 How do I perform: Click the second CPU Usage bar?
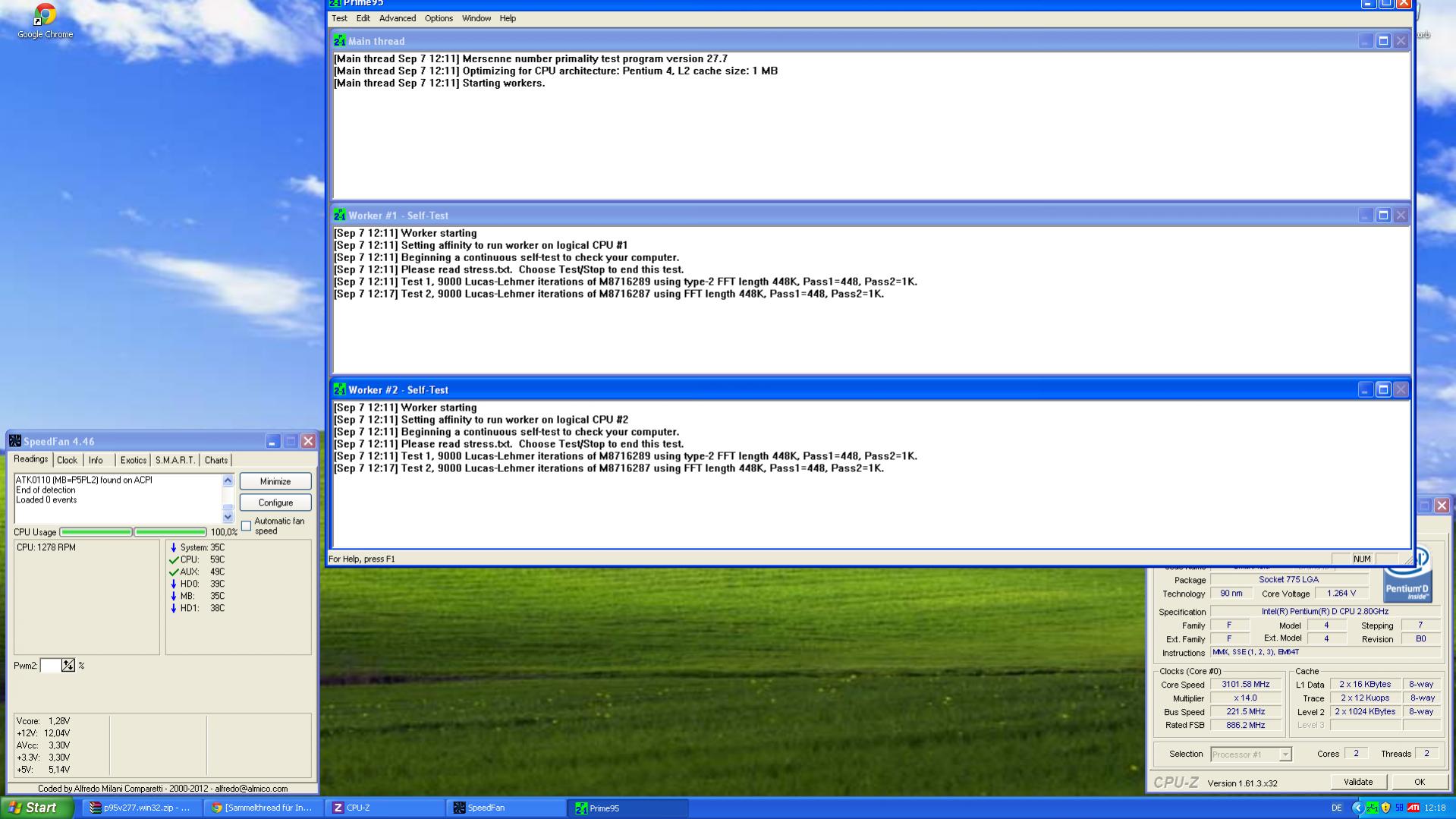(170, 532)
